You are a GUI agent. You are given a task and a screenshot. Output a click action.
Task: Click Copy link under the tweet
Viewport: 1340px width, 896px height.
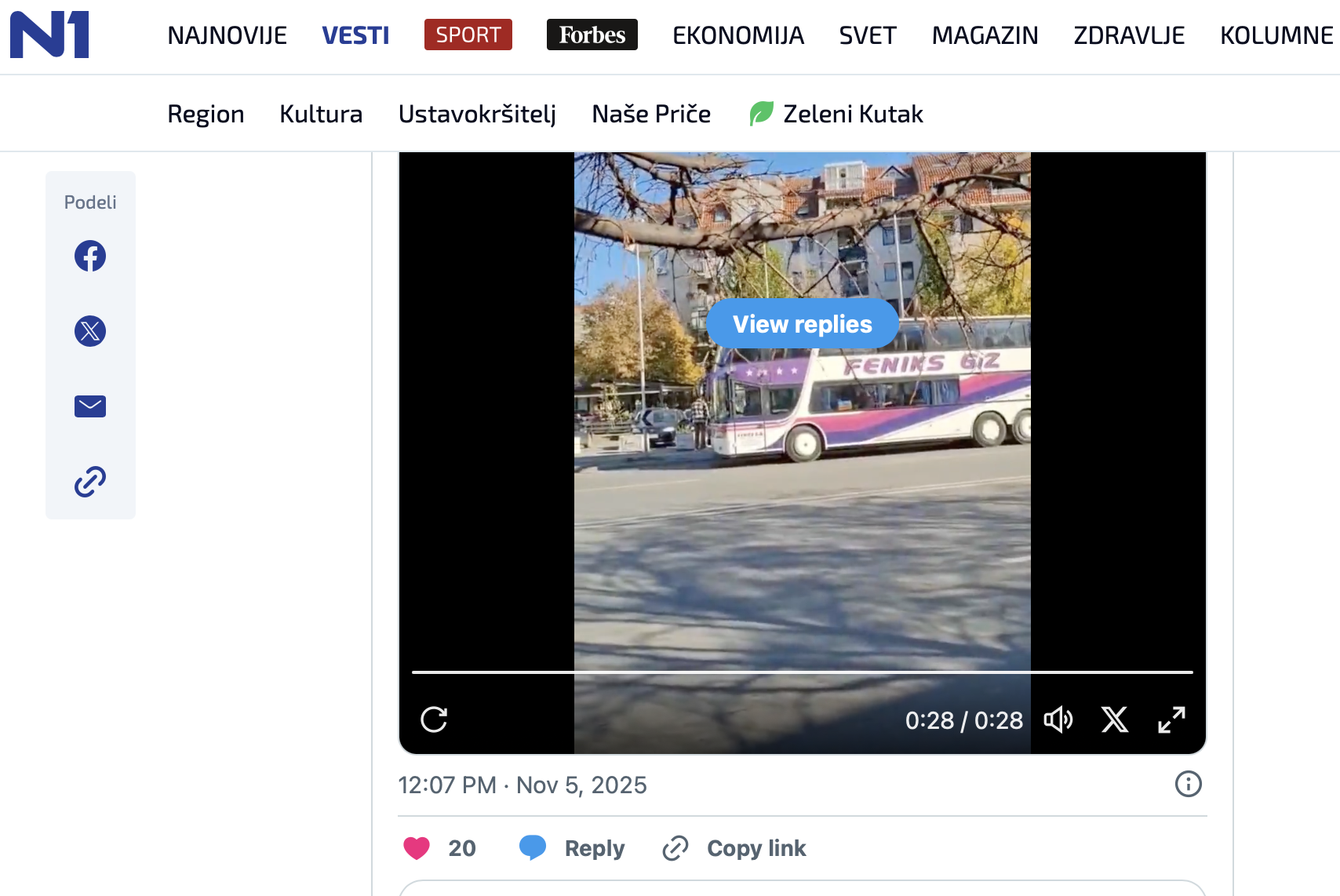point(734,848)
